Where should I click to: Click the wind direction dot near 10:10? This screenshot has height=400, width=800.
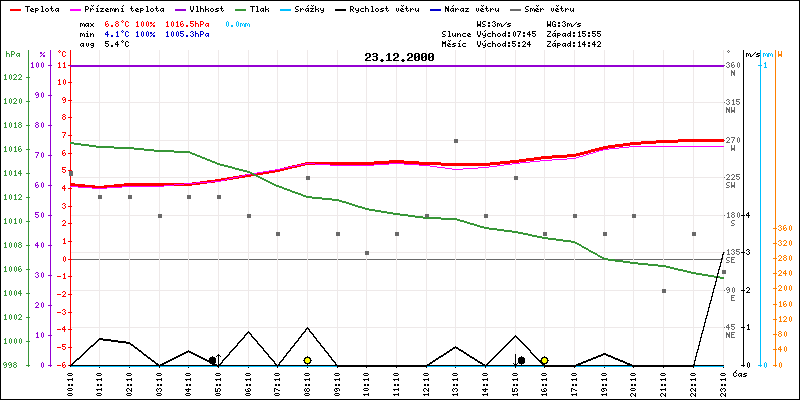367,253
